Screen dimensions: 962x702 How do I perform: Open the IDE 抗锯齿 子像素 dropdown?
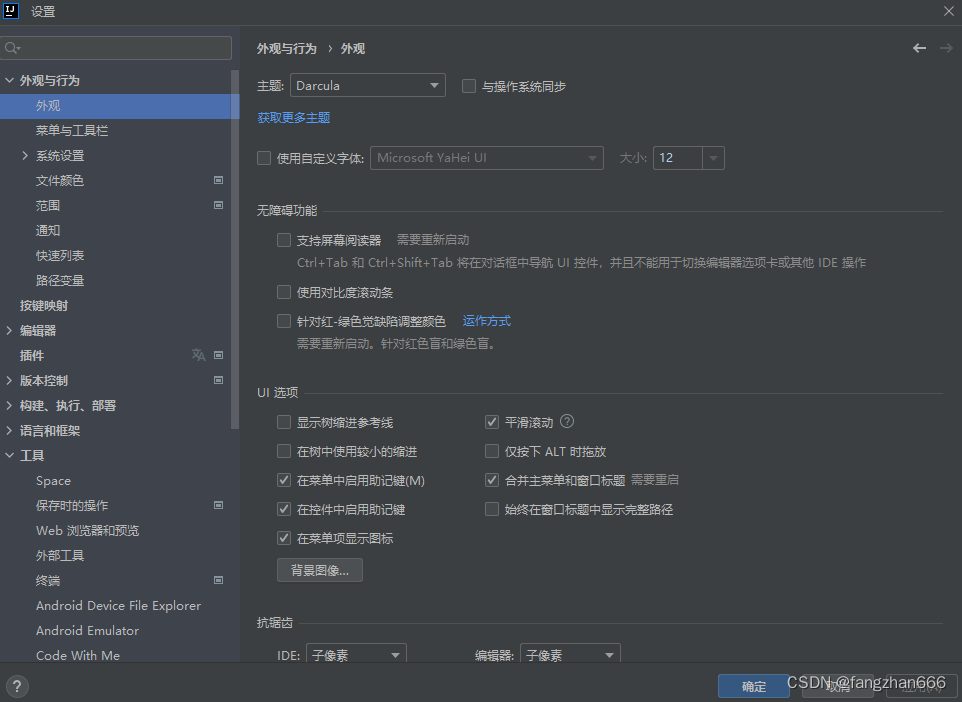(356, 654)
